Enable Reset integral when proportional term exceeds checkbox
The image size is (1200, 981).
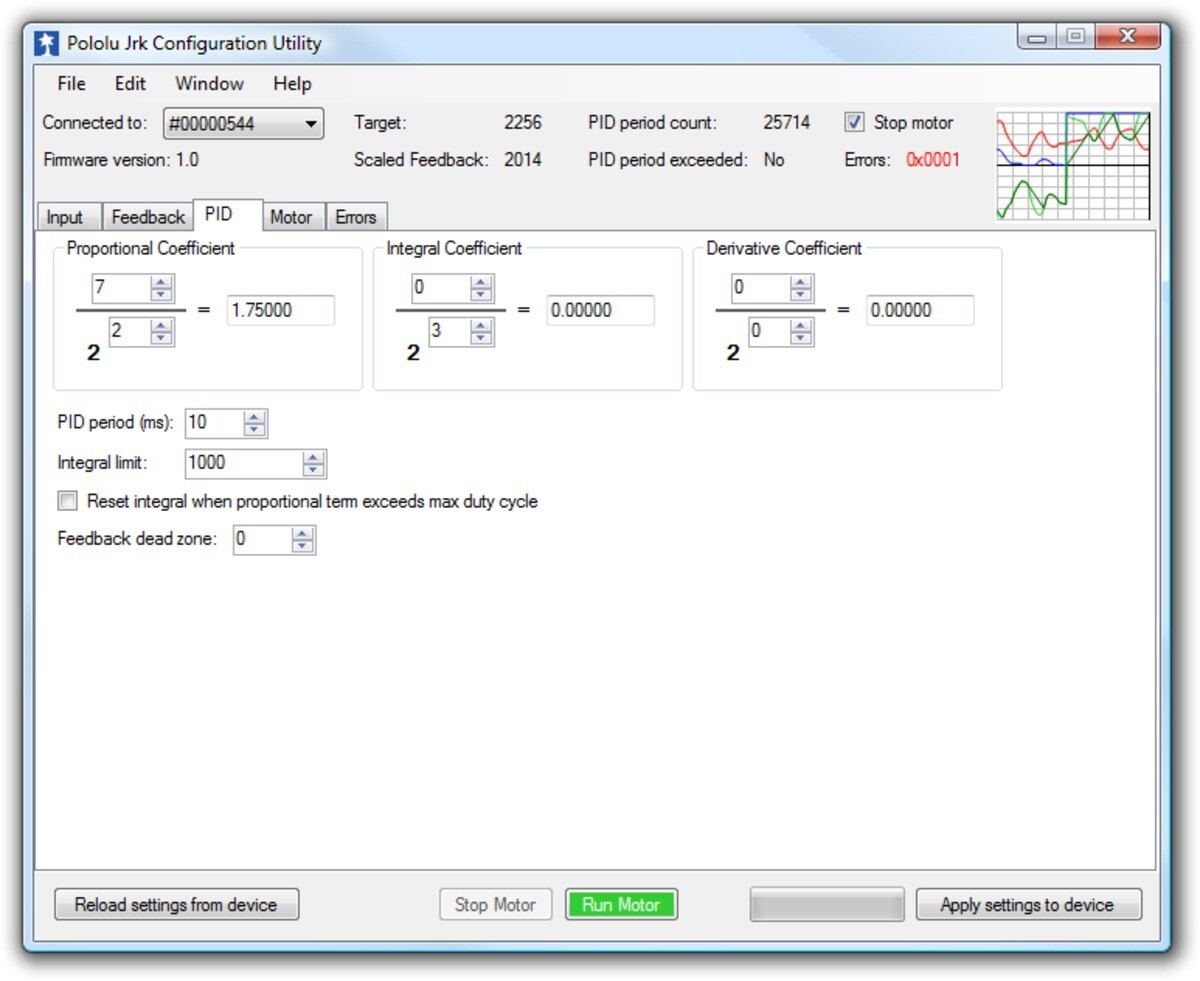coord(68,501)
